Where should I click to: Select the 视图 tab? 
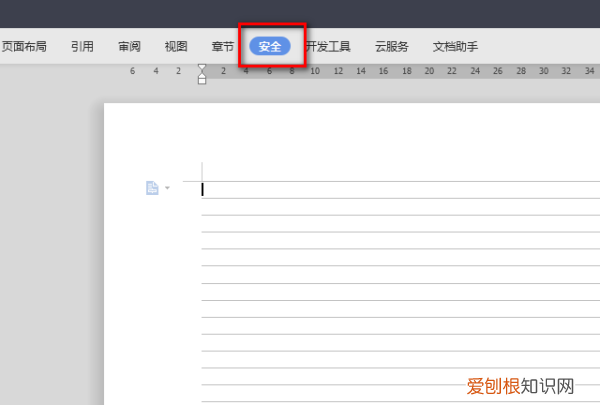(x=176, y=47)
